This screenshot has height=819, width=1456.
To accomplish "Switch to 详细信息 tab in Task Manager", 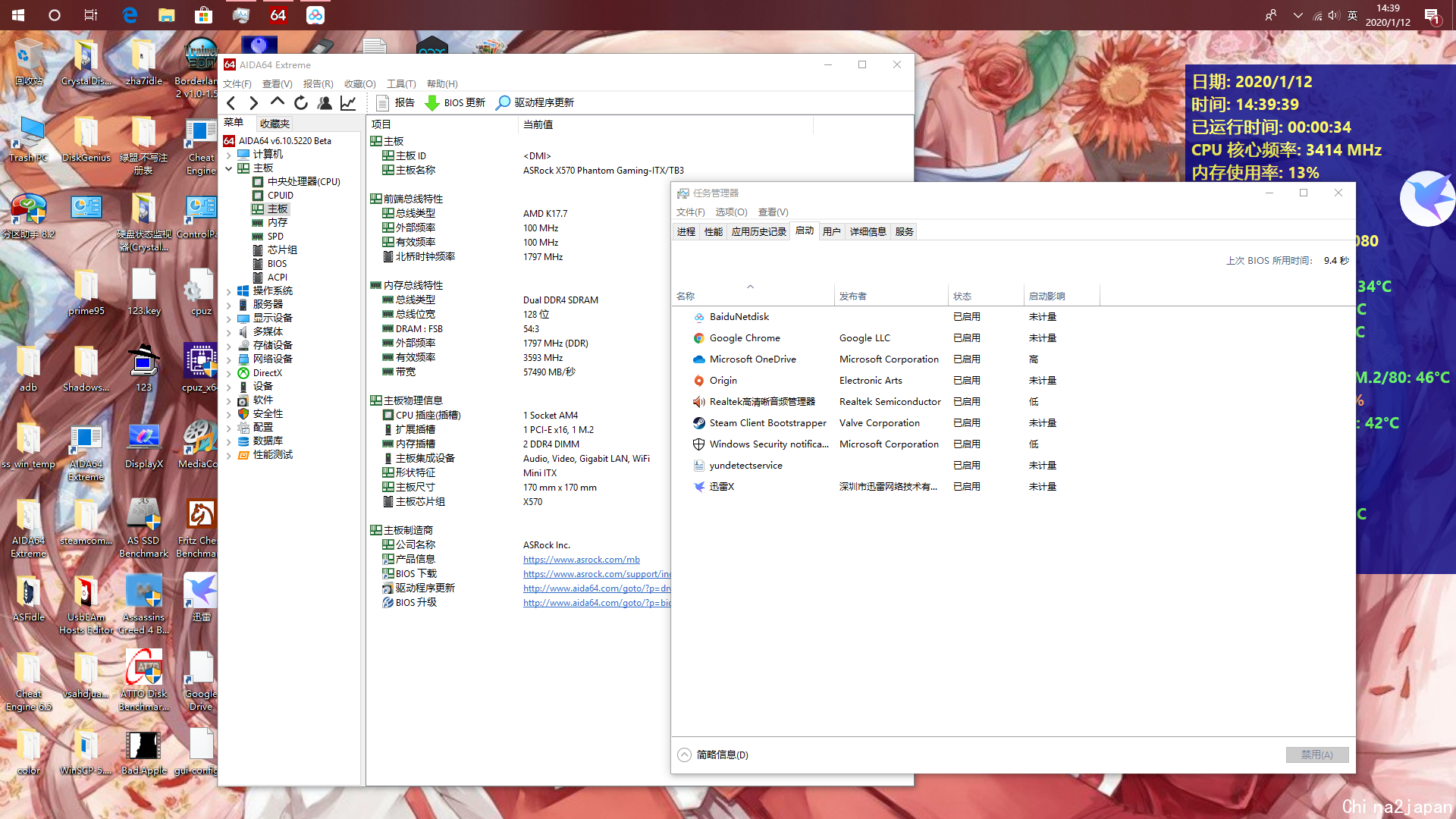I will pyautogui.click(x=868, y=231).
